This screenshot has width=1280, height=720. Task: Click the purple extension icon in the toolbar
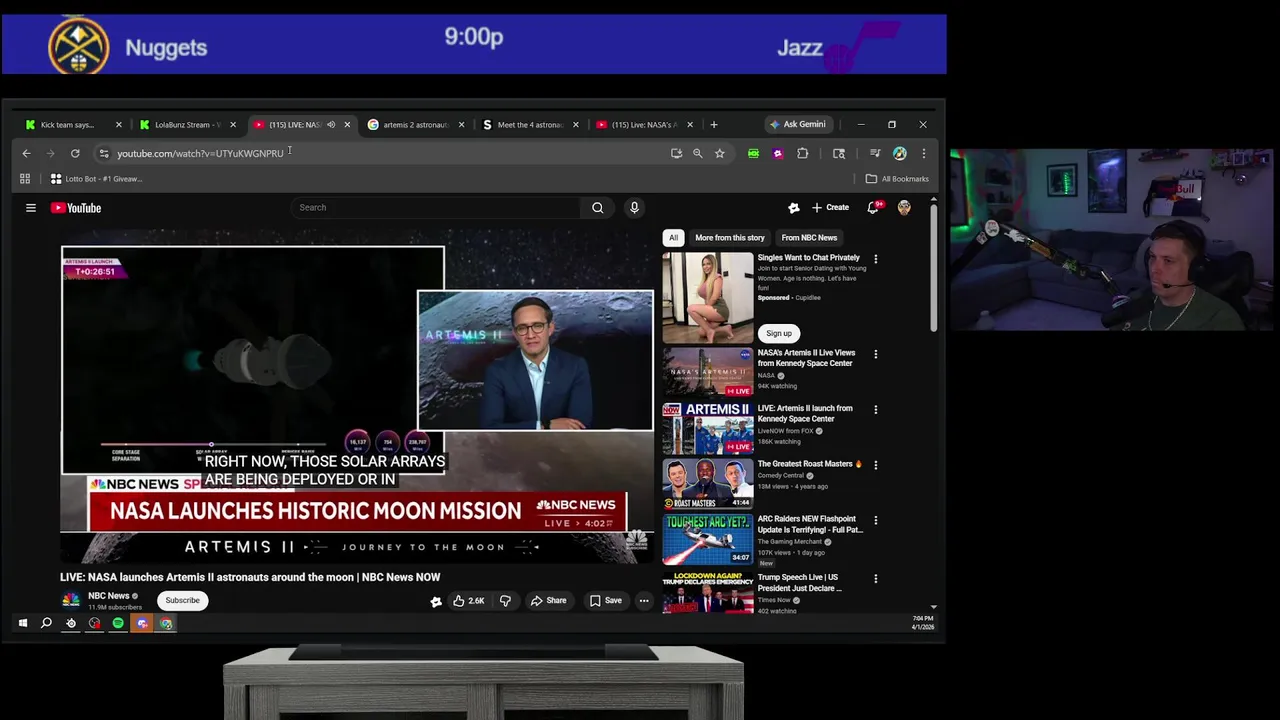(x=777, y=153)
